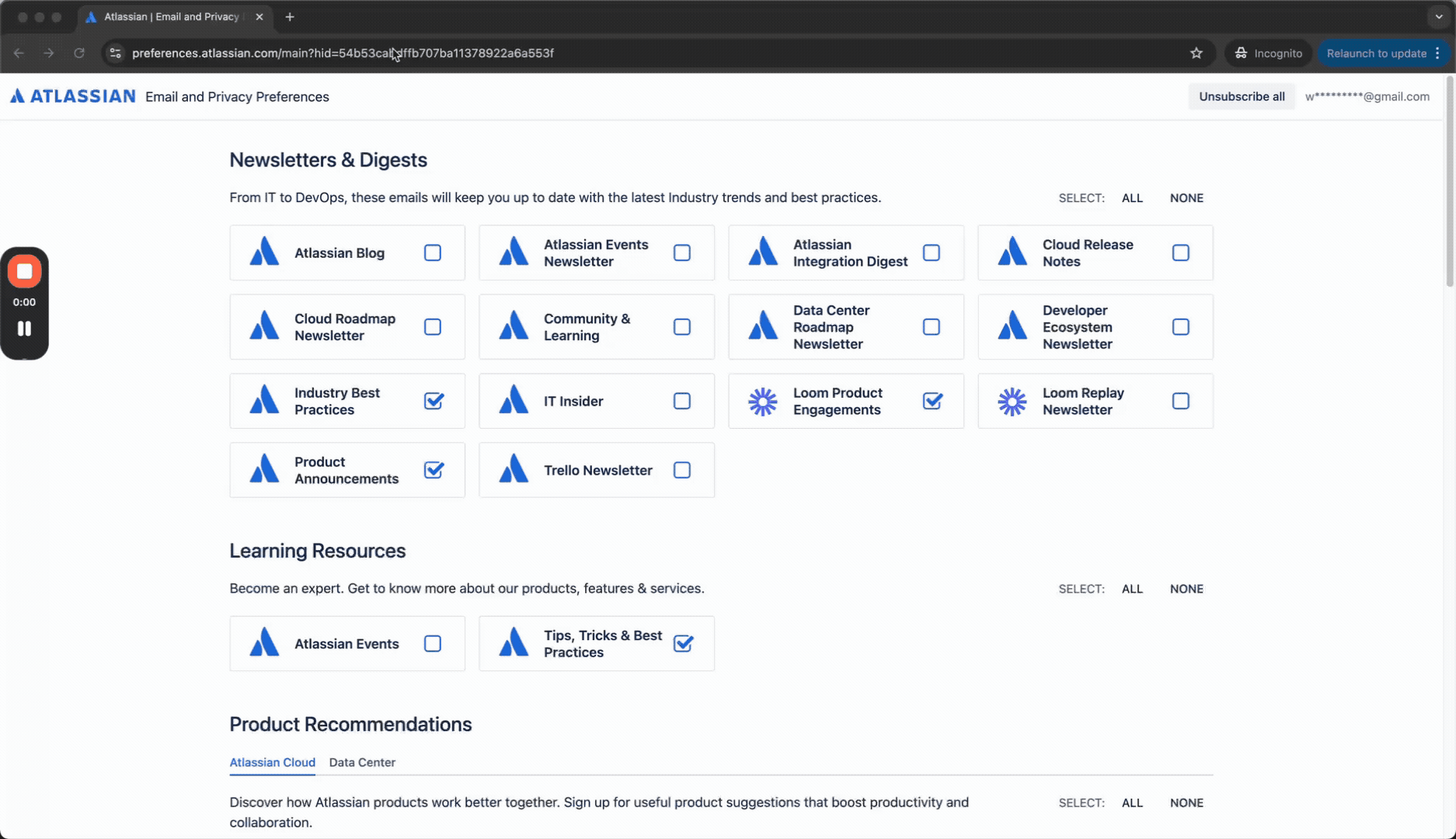This screenshot has width=1456, height=839.
Task: Click Unsubscribe all button
Action: [1242, 96]
